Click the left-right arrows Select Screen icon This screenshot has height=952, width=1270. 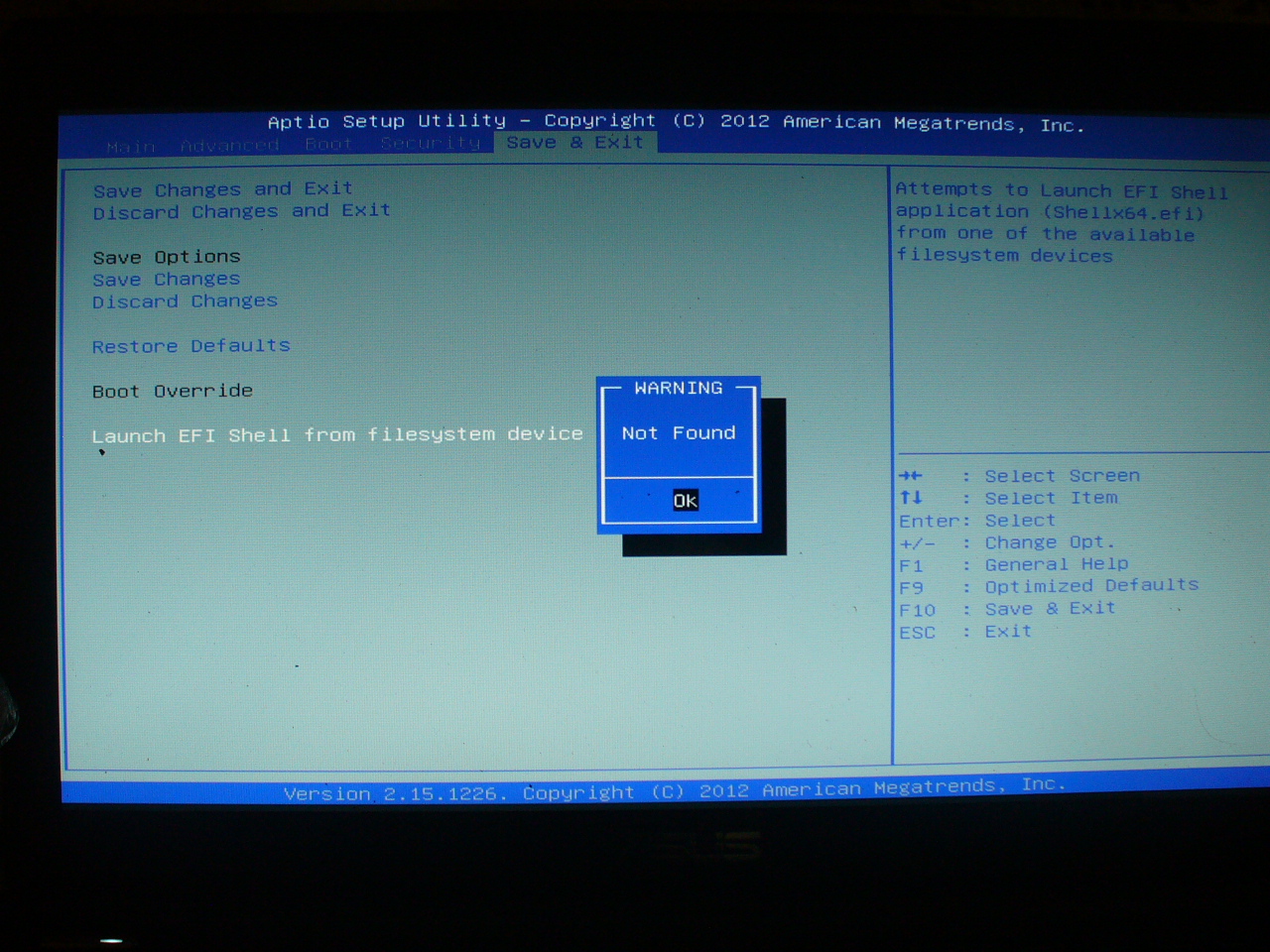pos(911,476)
